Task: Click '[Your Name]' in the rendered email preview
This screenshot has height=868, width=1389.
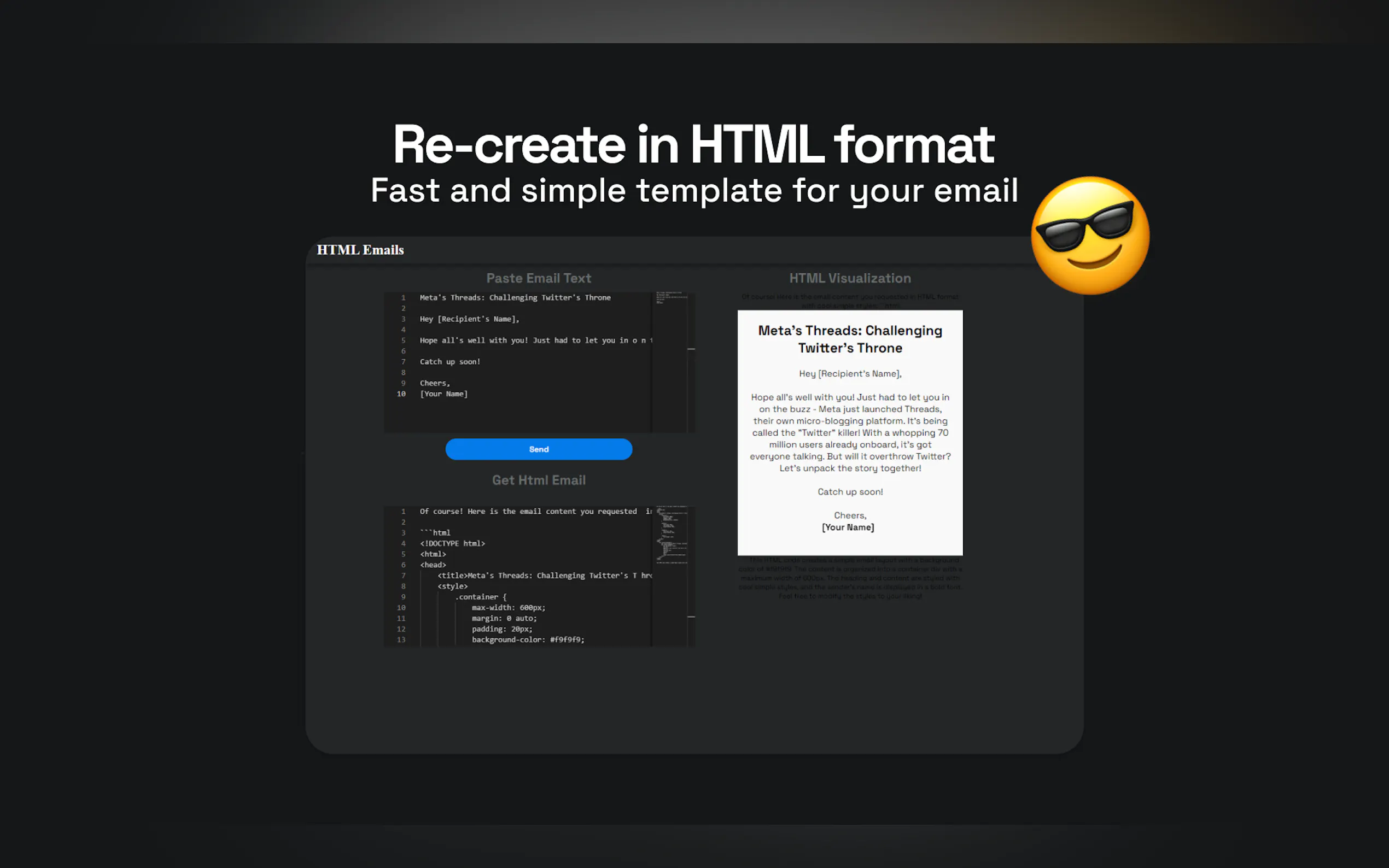Action: 848,527
